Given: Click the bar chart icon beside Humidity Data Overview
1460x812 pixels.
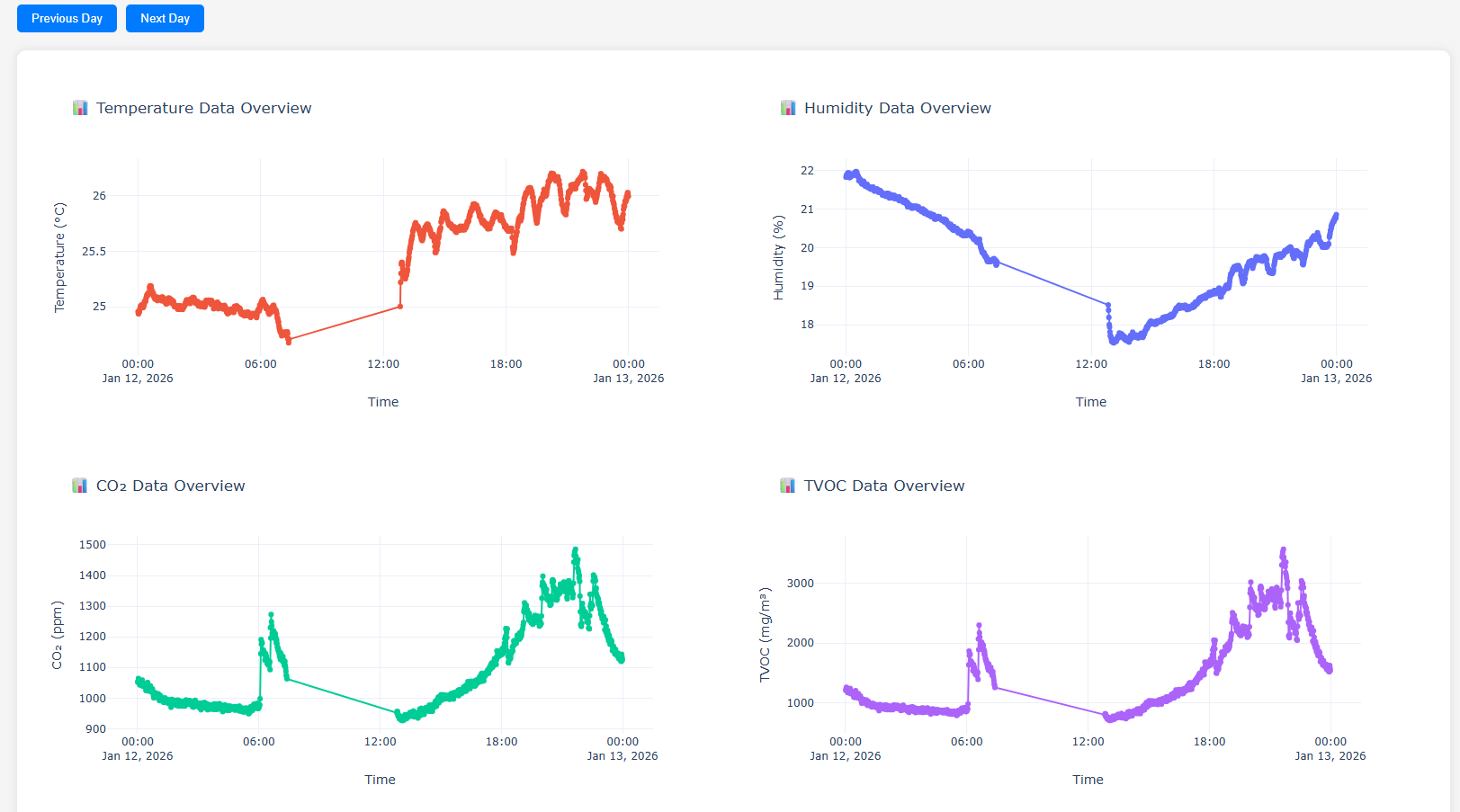Looking at the screenshot, I should coord(787,107).
